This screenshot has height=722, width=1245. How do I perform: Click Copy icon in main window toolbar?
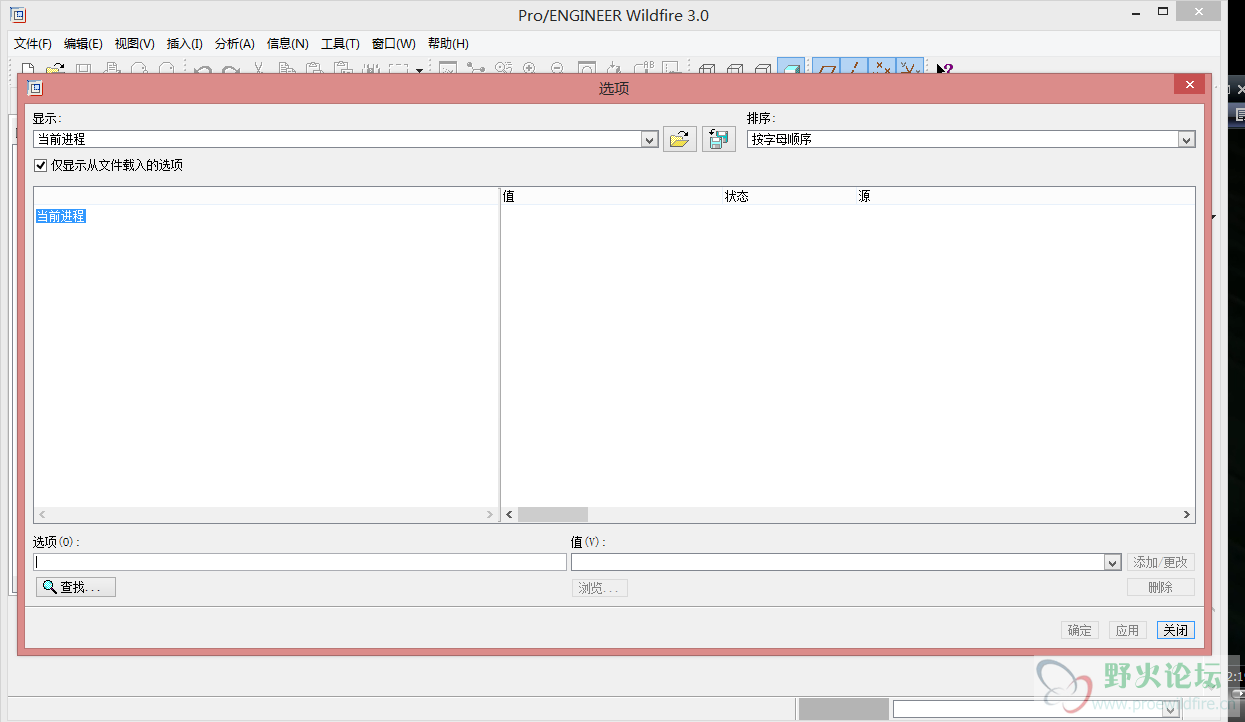287,69
